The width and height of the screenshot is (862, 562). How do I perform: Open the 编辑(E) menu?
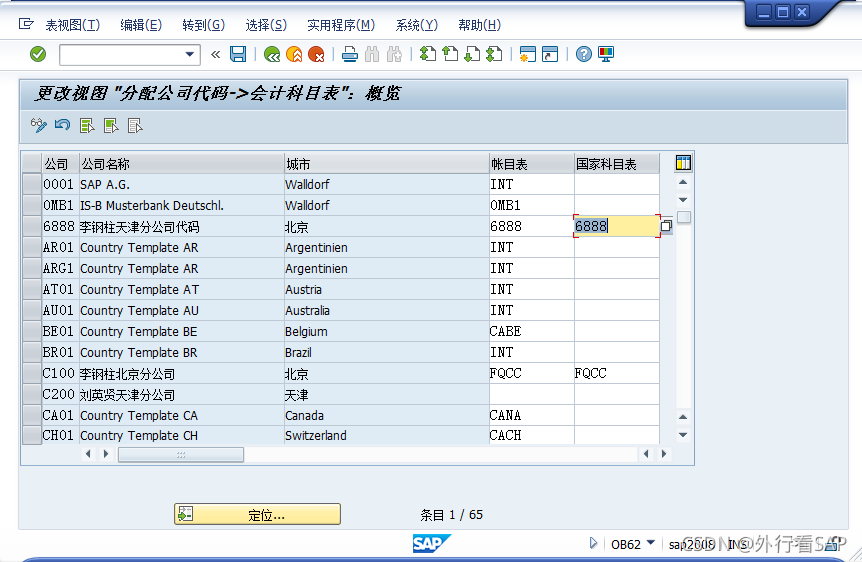(141, 25)
